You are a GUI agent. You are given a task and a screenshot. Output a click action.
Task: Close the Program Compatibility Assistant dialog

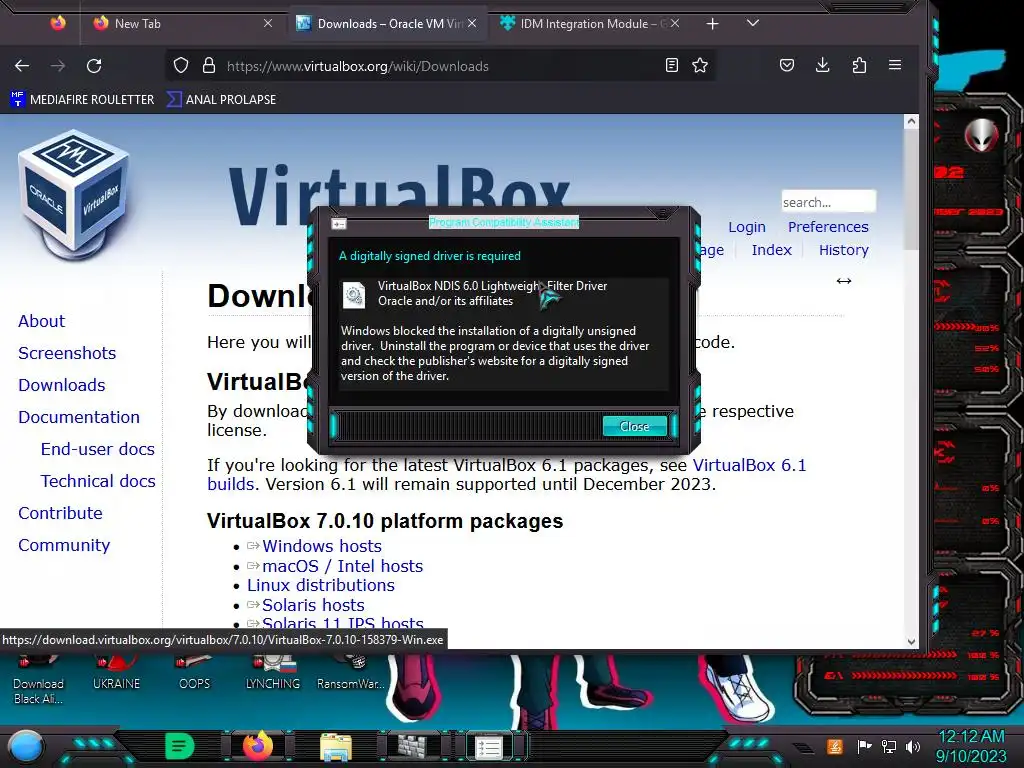coord(634,426)
